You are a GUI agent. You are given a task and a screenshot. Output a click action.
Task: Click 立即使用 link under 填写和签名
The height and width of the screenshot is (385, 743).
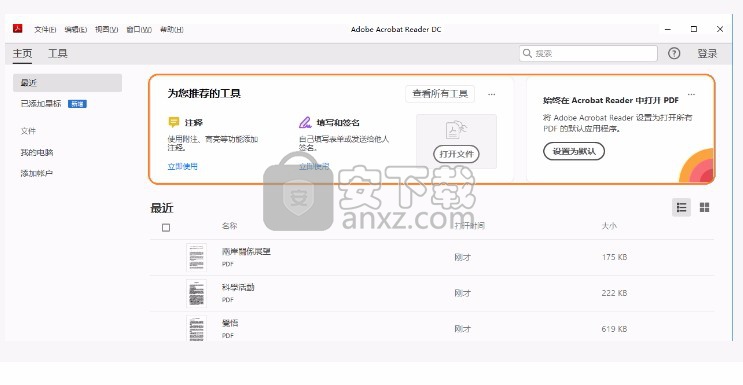pyautogui.click(x=314, y=166)
